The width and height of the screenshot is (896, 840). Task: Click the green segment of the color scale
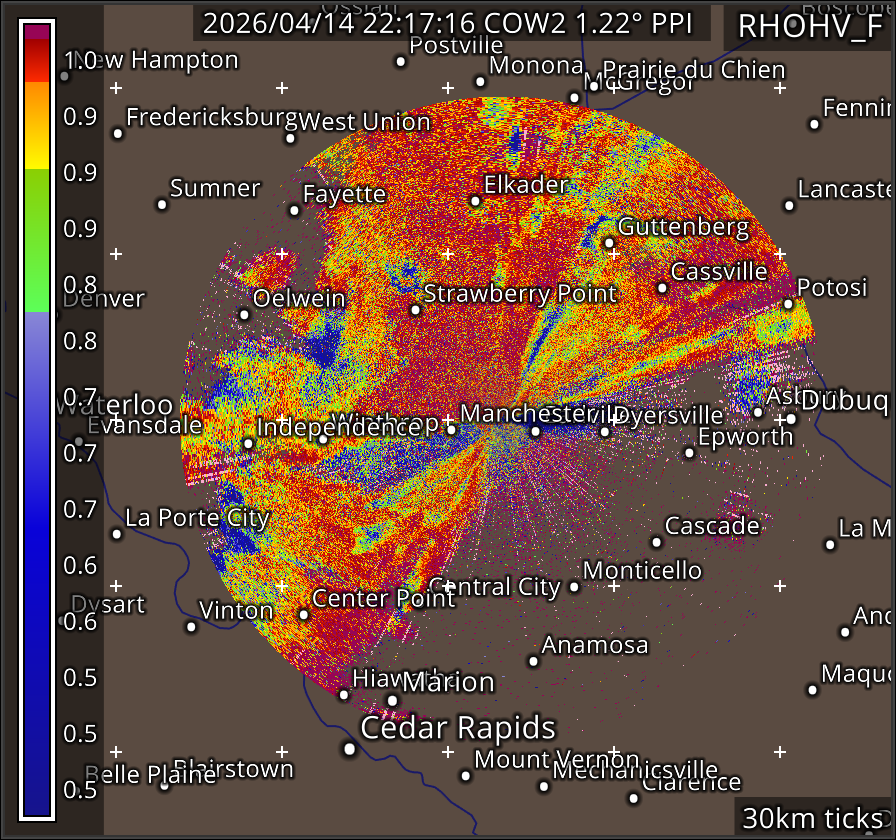click(37, 240)
